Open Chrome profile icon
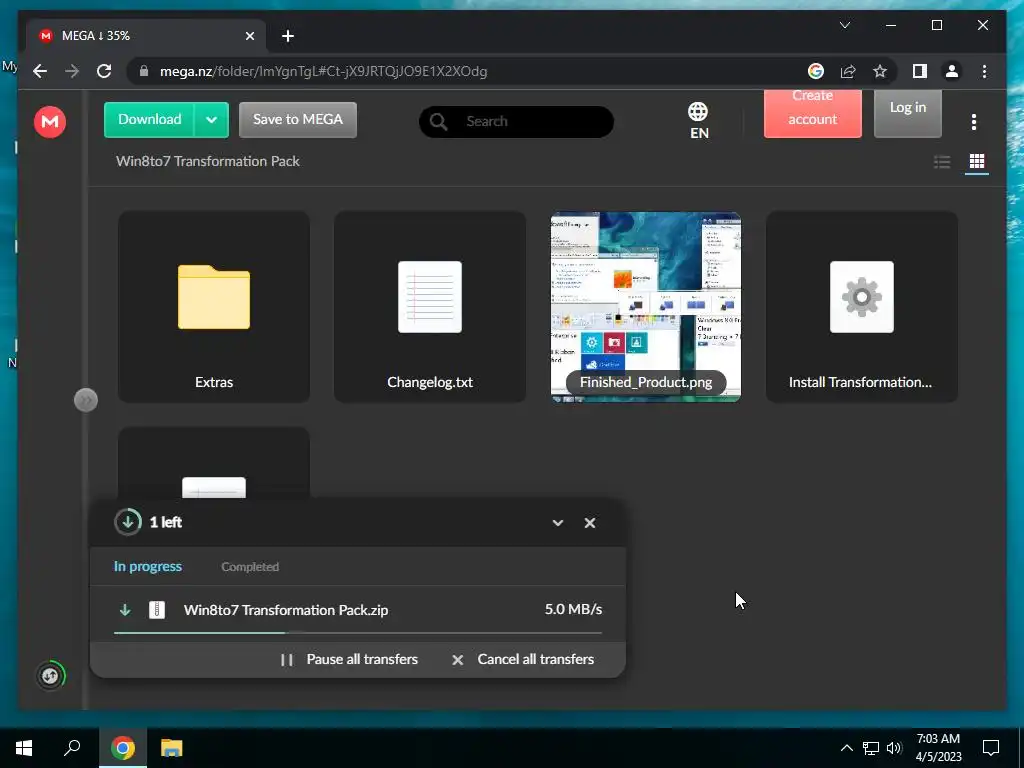Viewport: 1024px width, 768px height. click(952, 71)
